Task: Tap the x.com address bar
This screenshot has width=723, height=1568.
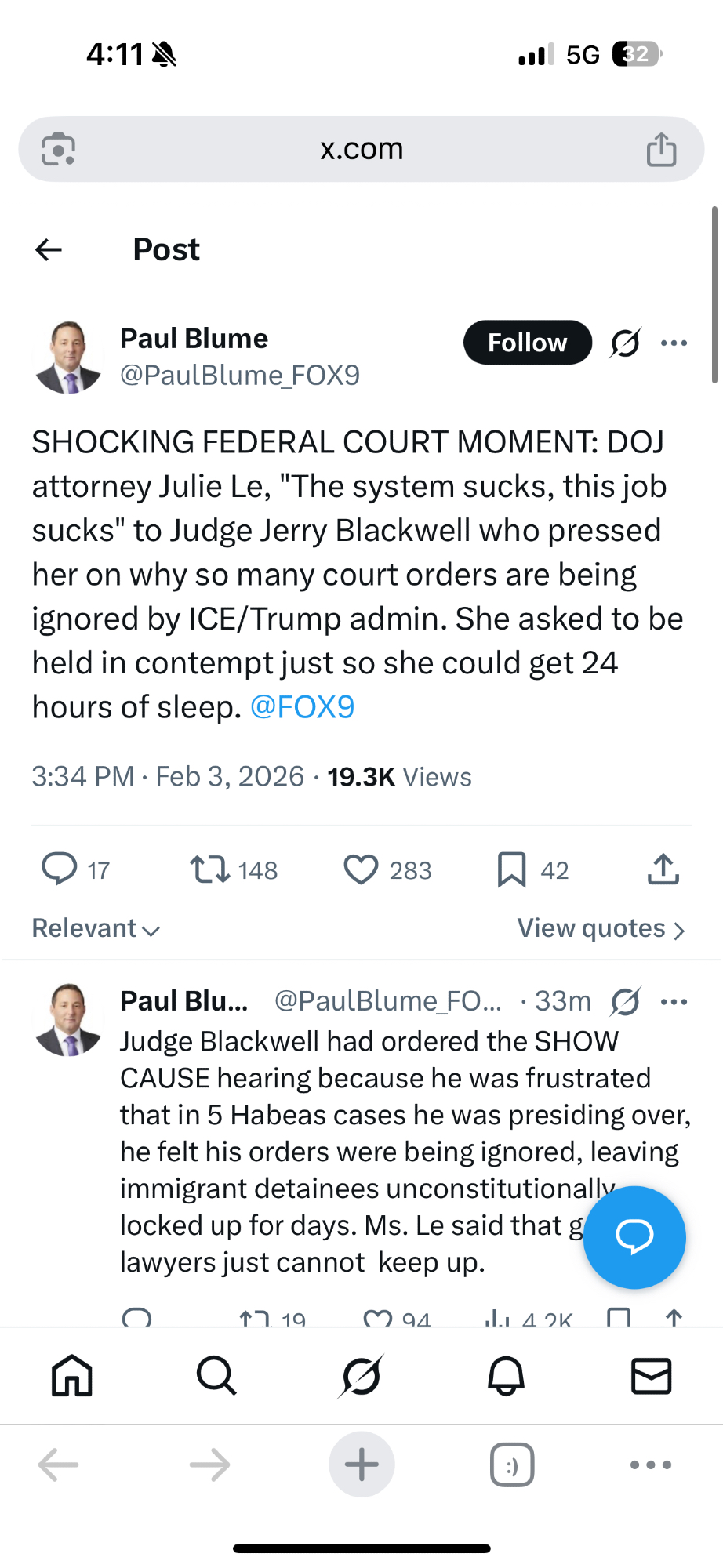Action: coord(361,149)
